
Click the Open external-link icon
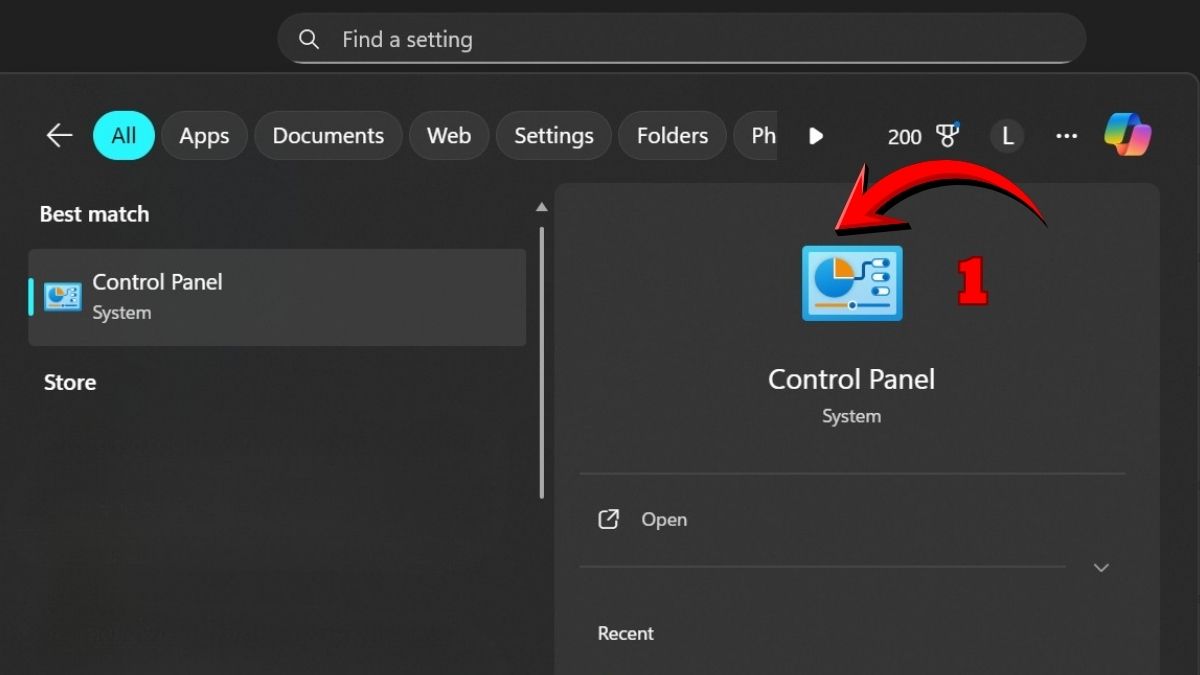(608, 519)
